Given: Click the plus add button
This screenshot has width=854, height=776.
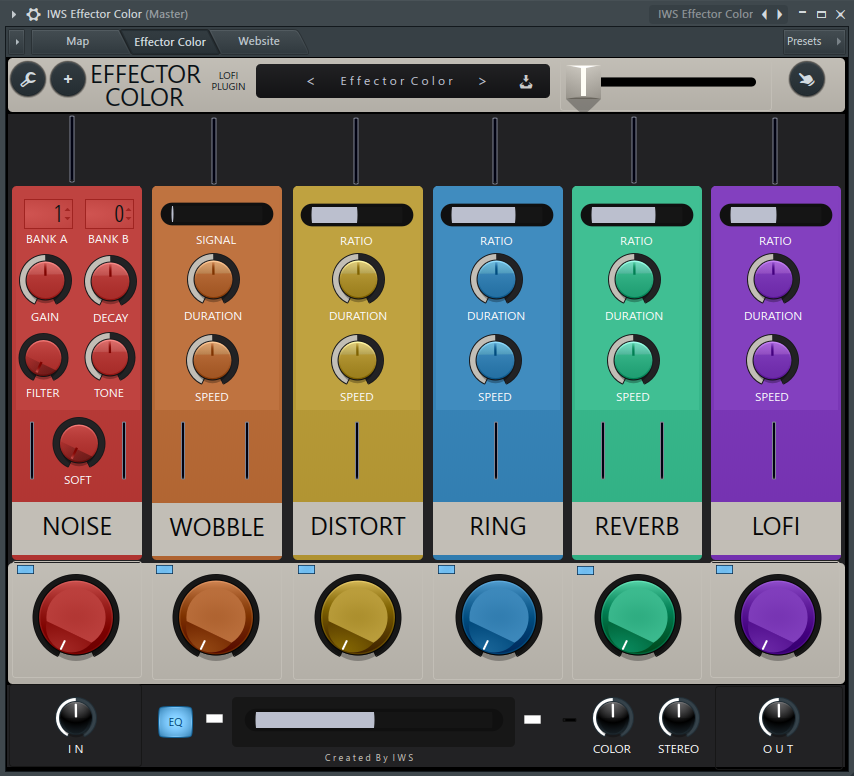Looking at the screenshot, I should click(68, 80).
